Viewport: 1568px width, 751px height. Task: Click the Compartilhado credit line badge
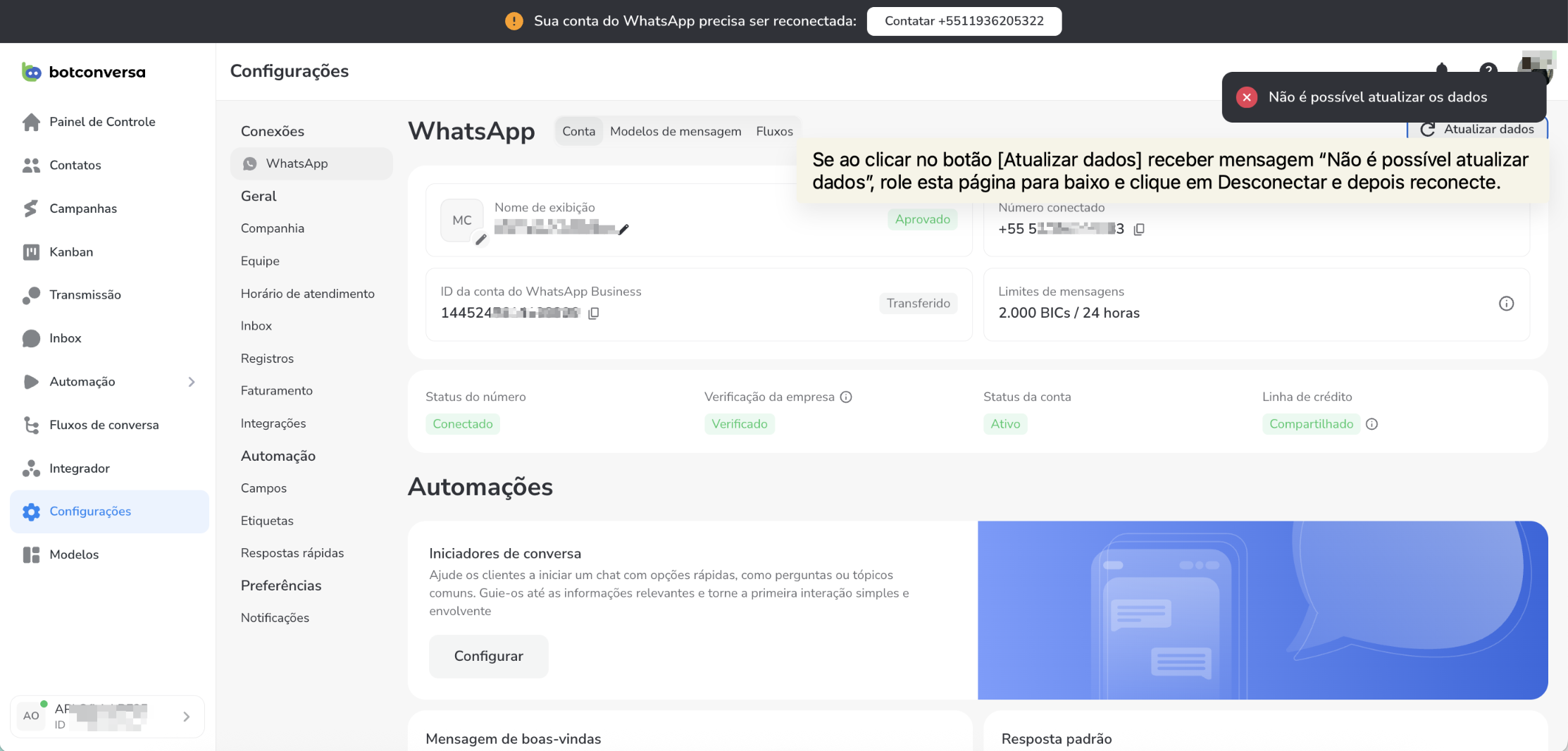pyautogui.click(x=1311, y=424)
